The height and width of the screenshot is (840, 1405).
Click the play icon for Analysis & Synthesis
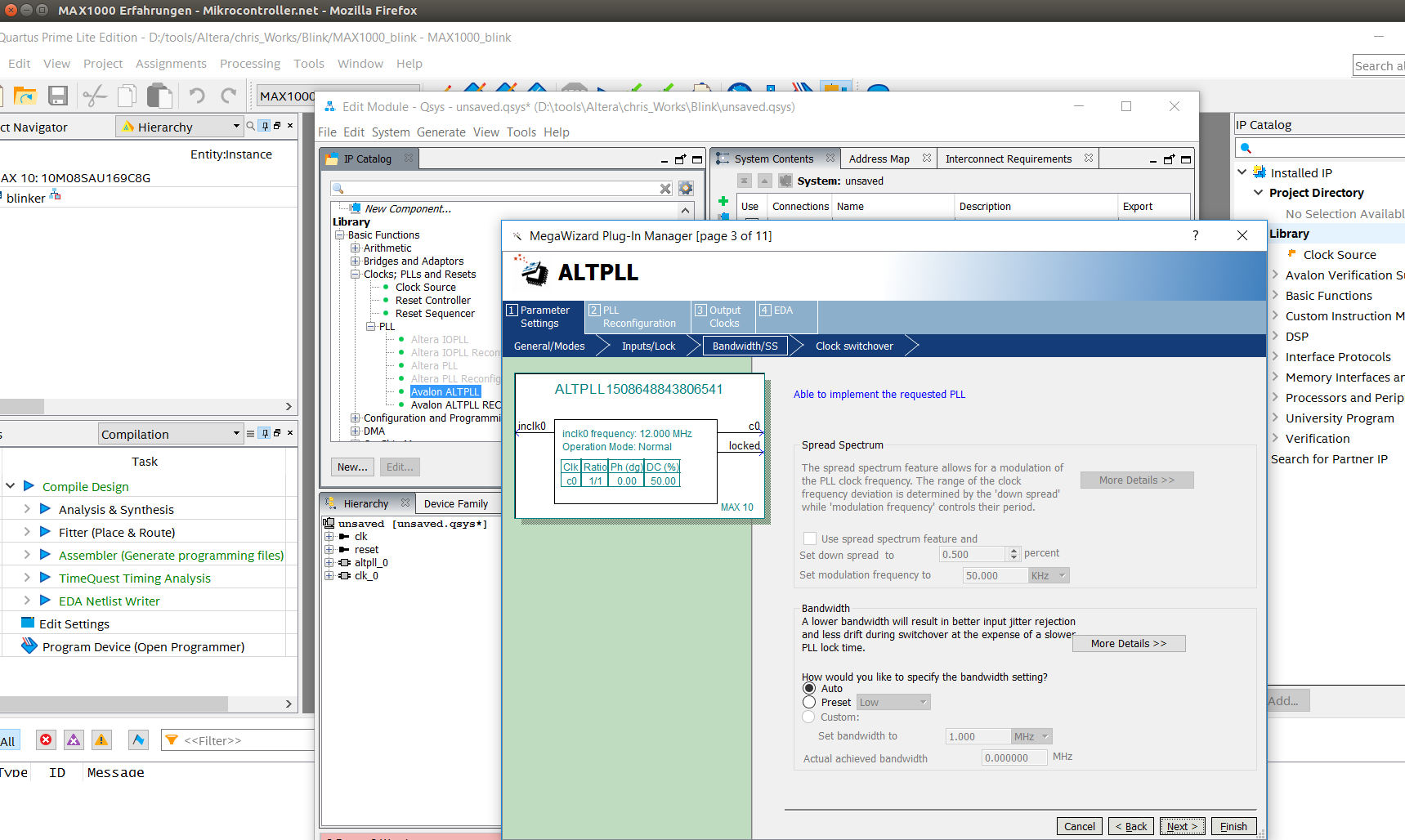tap(46, 509)
